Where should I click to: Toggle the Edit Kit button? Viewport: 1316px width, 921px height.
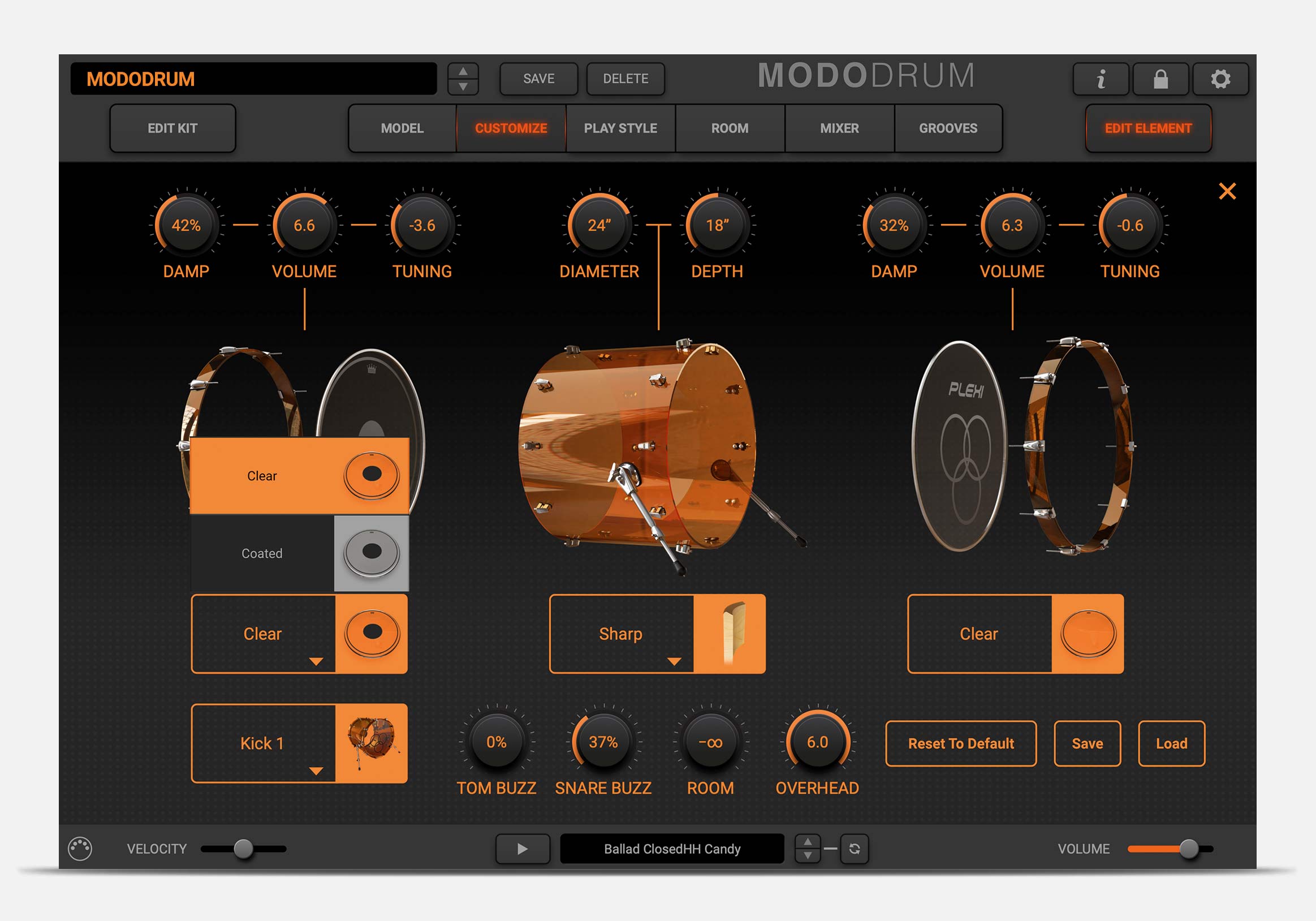(x=172, y=128)
